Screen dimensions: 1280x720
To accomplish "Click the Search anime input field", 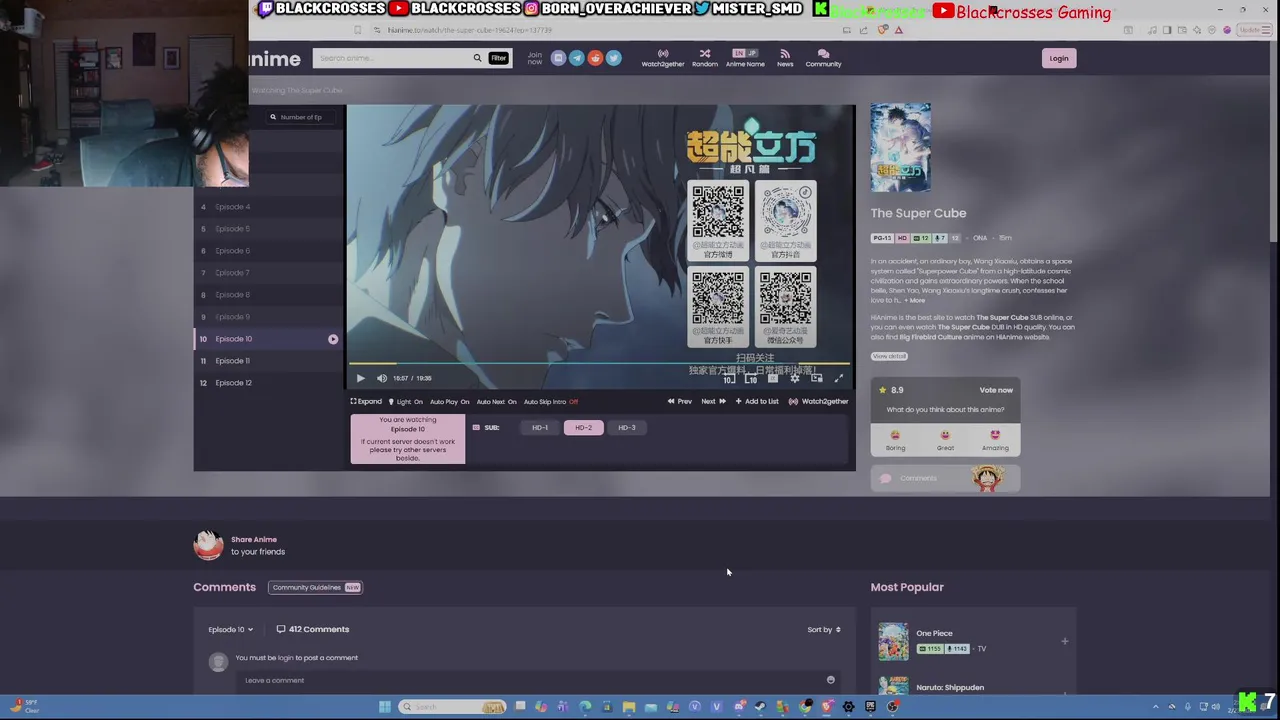I will pyautogui.click(x=392, y=58).
